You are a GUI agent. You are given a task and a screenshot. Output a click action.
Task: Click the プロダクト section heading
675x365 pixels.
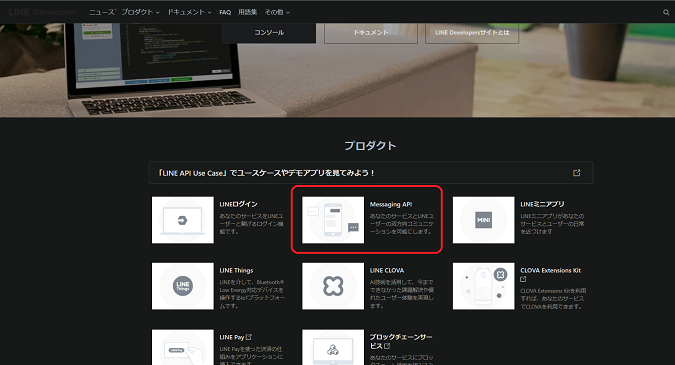click(x=370, y=145)
